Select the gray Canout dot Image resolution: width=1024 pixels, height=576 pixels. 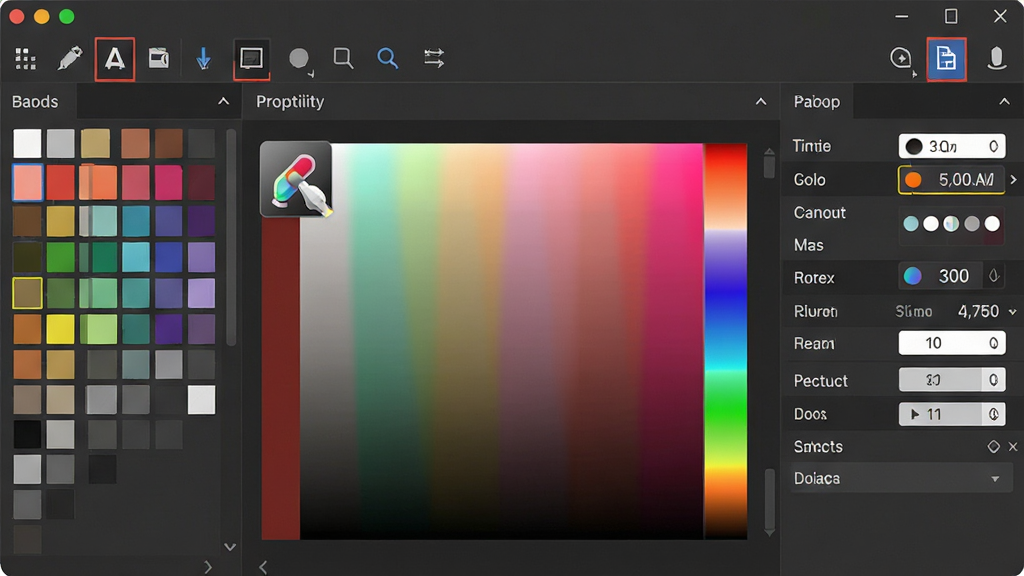(x=972, y=224)
